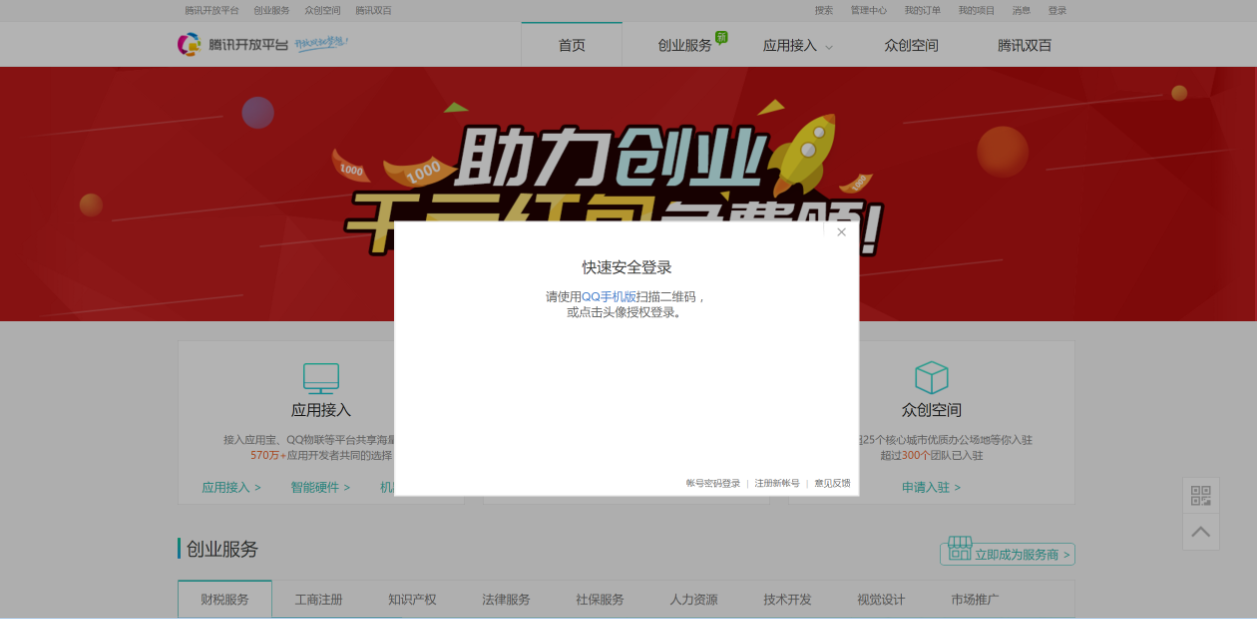Select the 工商注册 tab

(x=319, y=599)
